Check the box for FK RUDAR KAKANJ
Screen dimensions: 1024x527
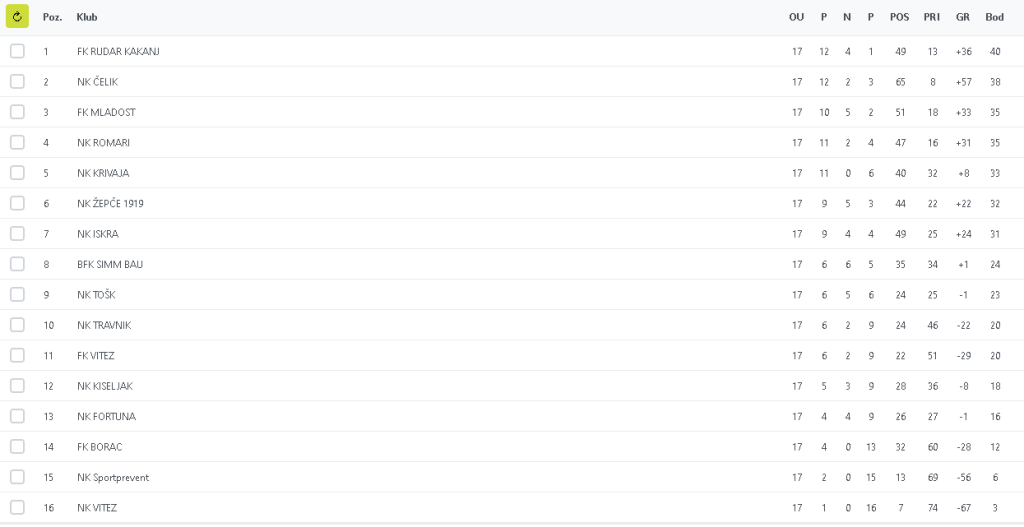(x=17, y=51)
